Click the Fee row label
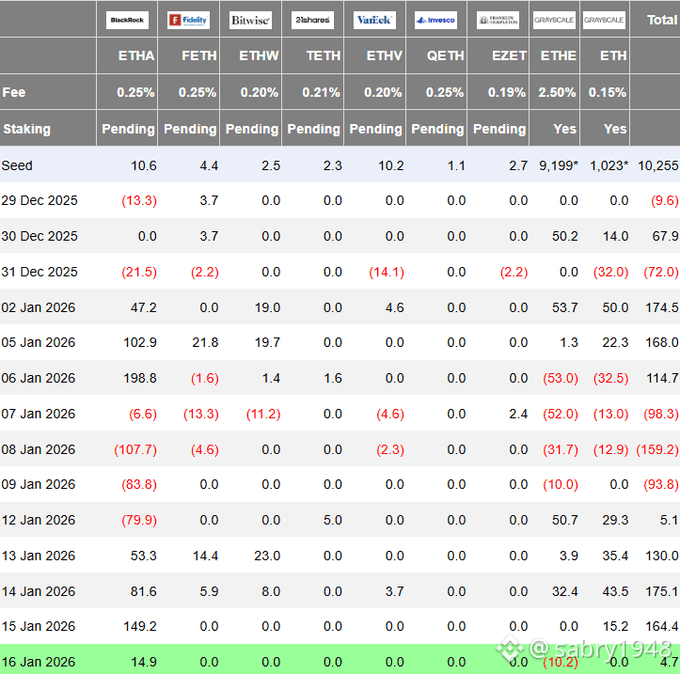 [x=14, y=92]
